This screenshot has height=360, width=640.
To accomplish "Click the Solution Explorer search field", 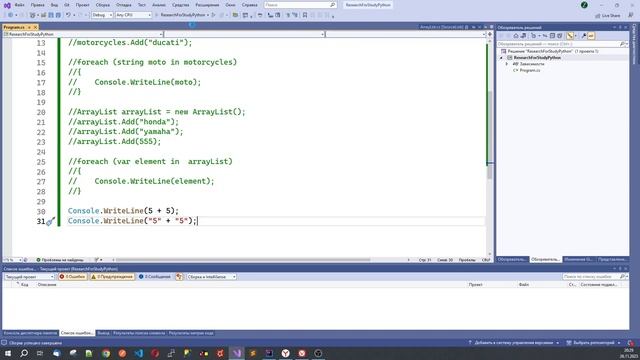I will click(562, 44).
